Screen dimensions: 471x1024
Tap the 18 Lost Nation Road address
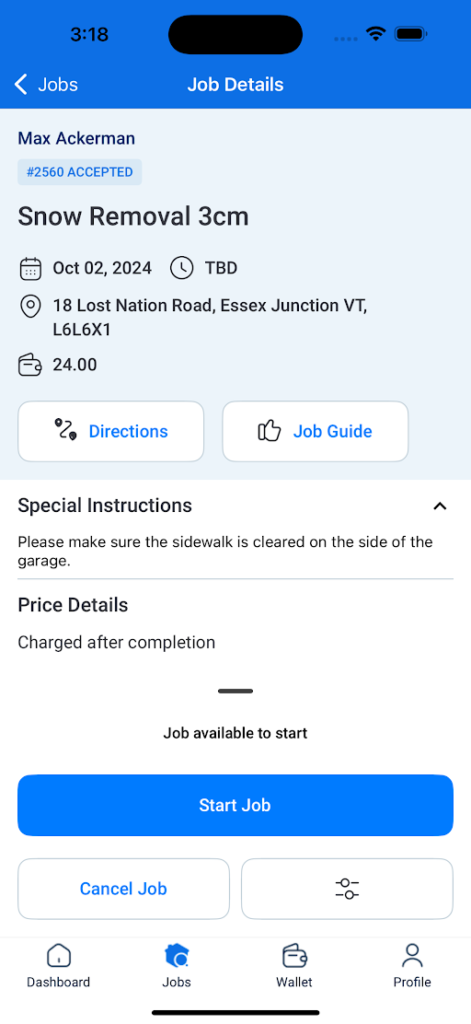pos(210,317)
